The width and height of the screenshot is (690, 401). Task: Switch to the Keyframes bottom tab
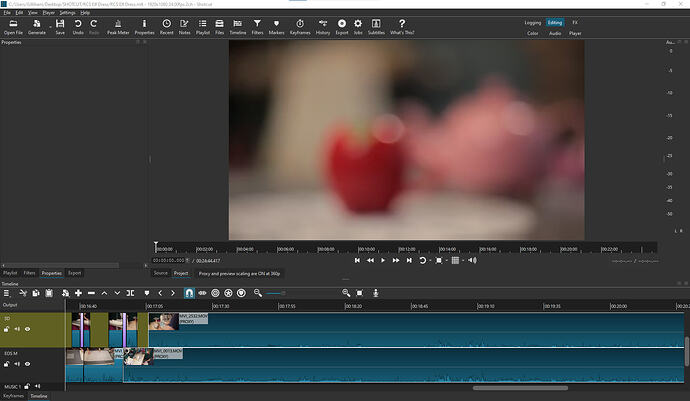click(13, 396)
